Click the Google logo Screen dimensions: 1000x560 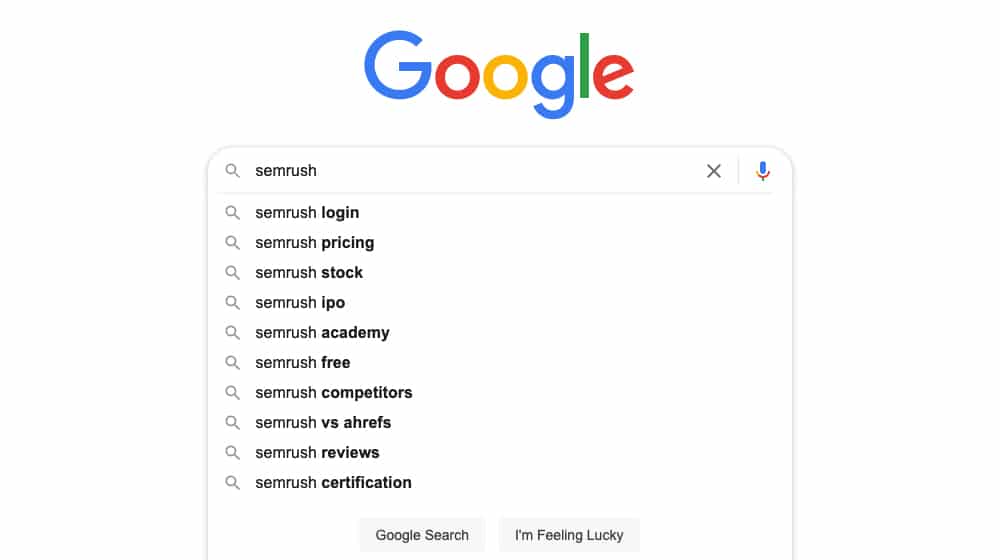[x=499, y=73]
